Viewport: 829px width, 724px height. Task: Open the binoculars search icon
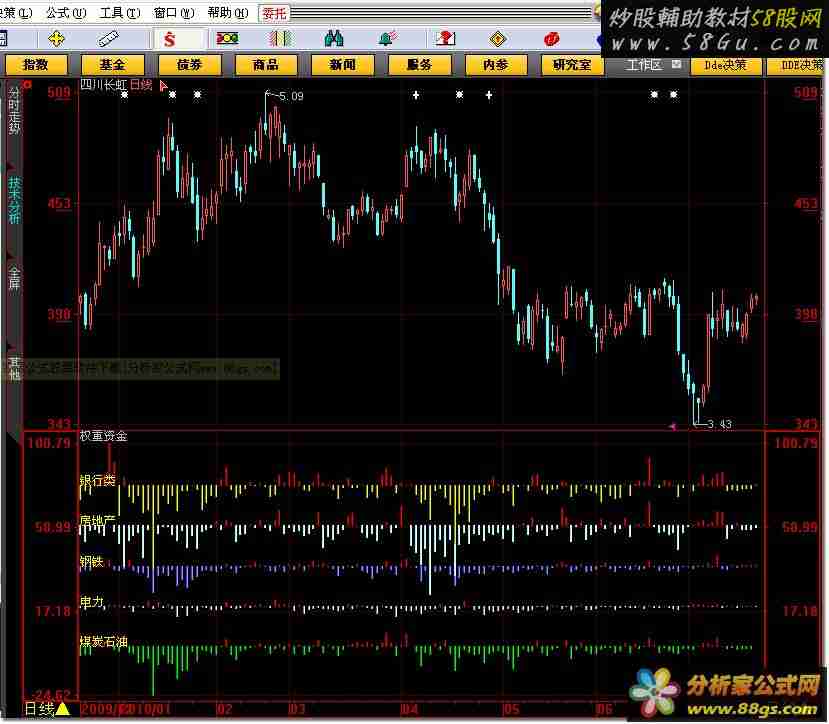pyautogui.click(x=334, y=39)
